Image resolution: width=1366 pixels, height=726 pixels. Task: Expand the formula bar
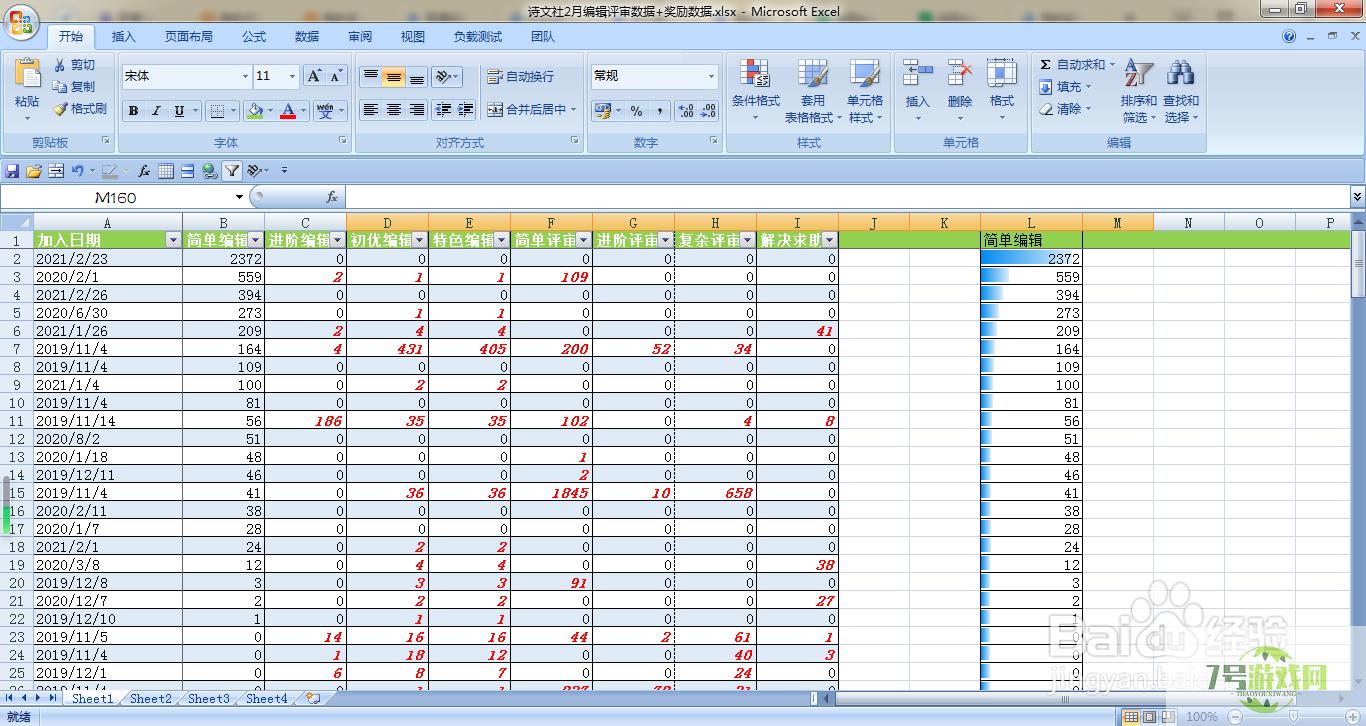point(1357,198)
